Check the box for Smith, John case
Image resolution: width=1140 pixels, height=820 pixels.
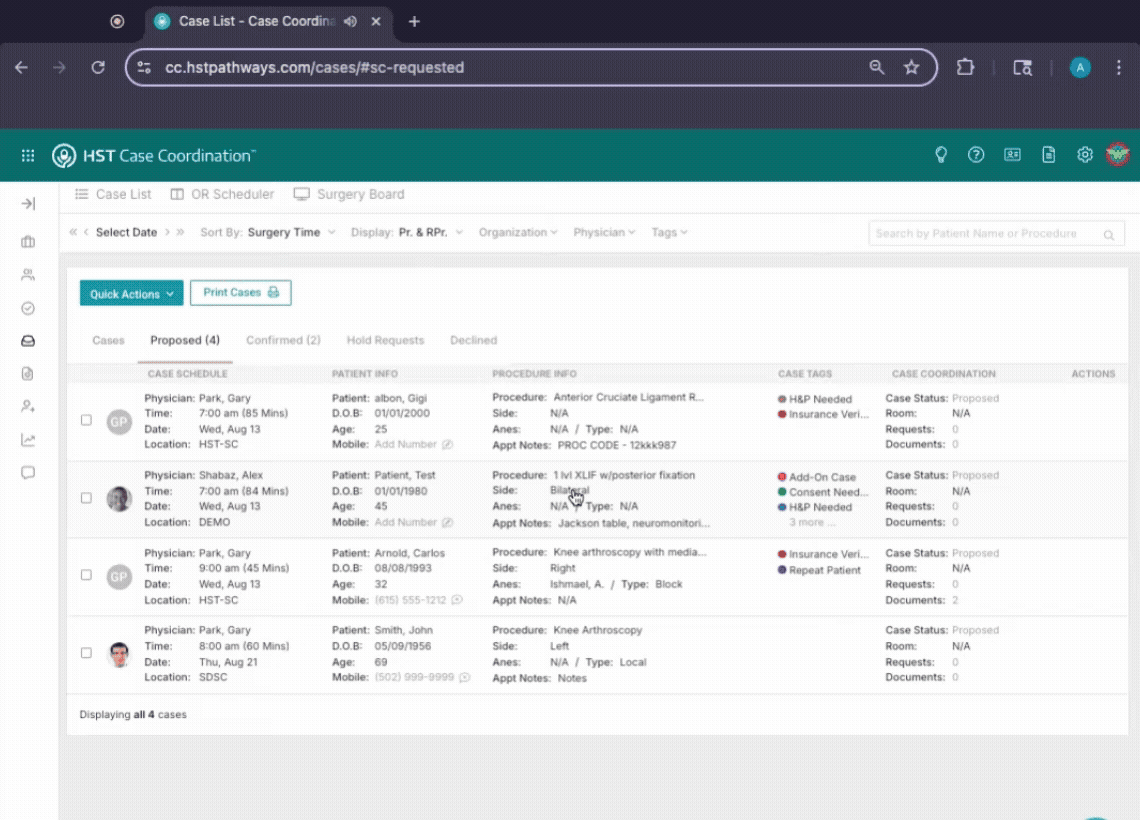click(x=86, y=653)
